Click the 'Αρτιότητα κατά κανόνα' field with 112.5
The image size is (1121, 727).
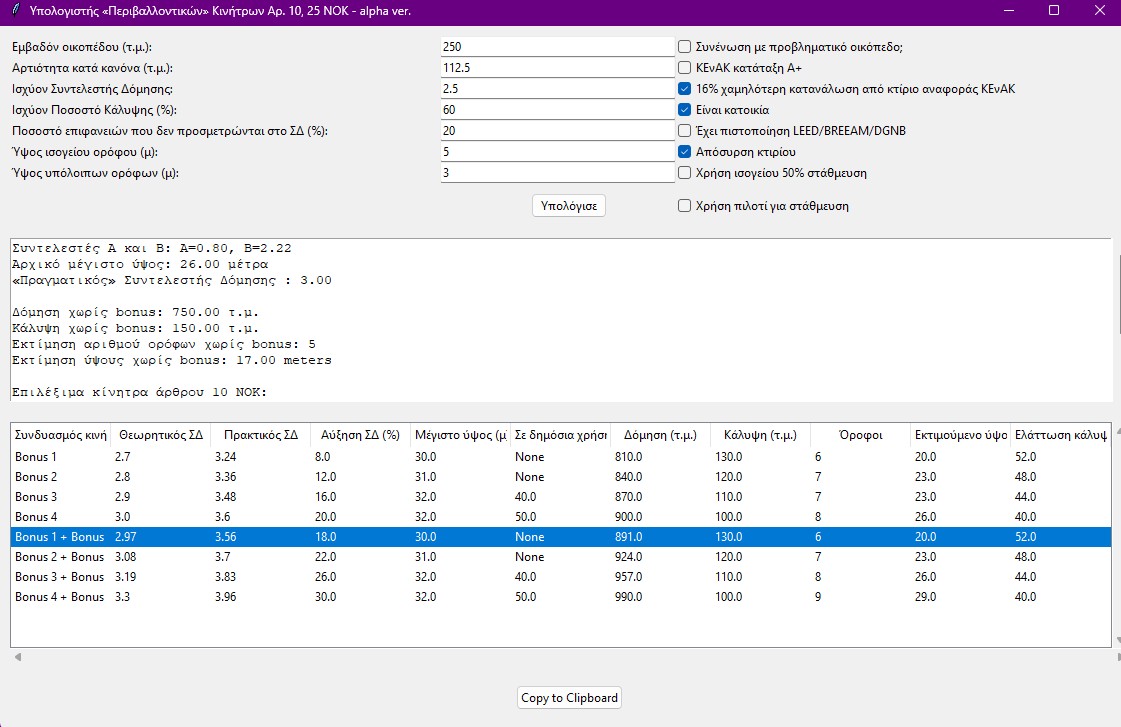point(558,68)
